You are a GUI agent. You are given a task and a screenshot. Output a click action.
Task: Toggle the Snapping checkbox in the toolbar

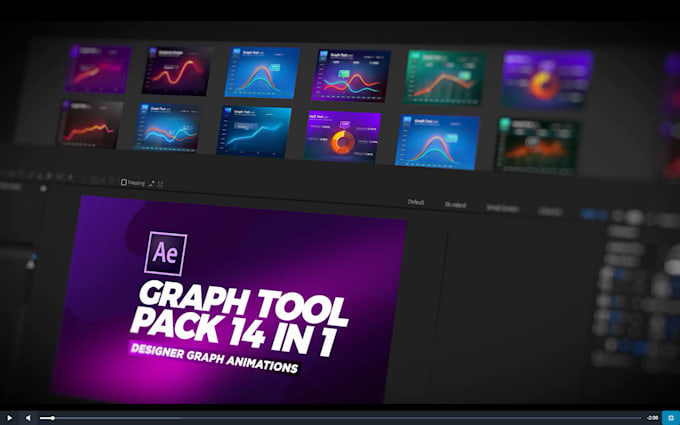pyautogui.click(x=124, y=182)
